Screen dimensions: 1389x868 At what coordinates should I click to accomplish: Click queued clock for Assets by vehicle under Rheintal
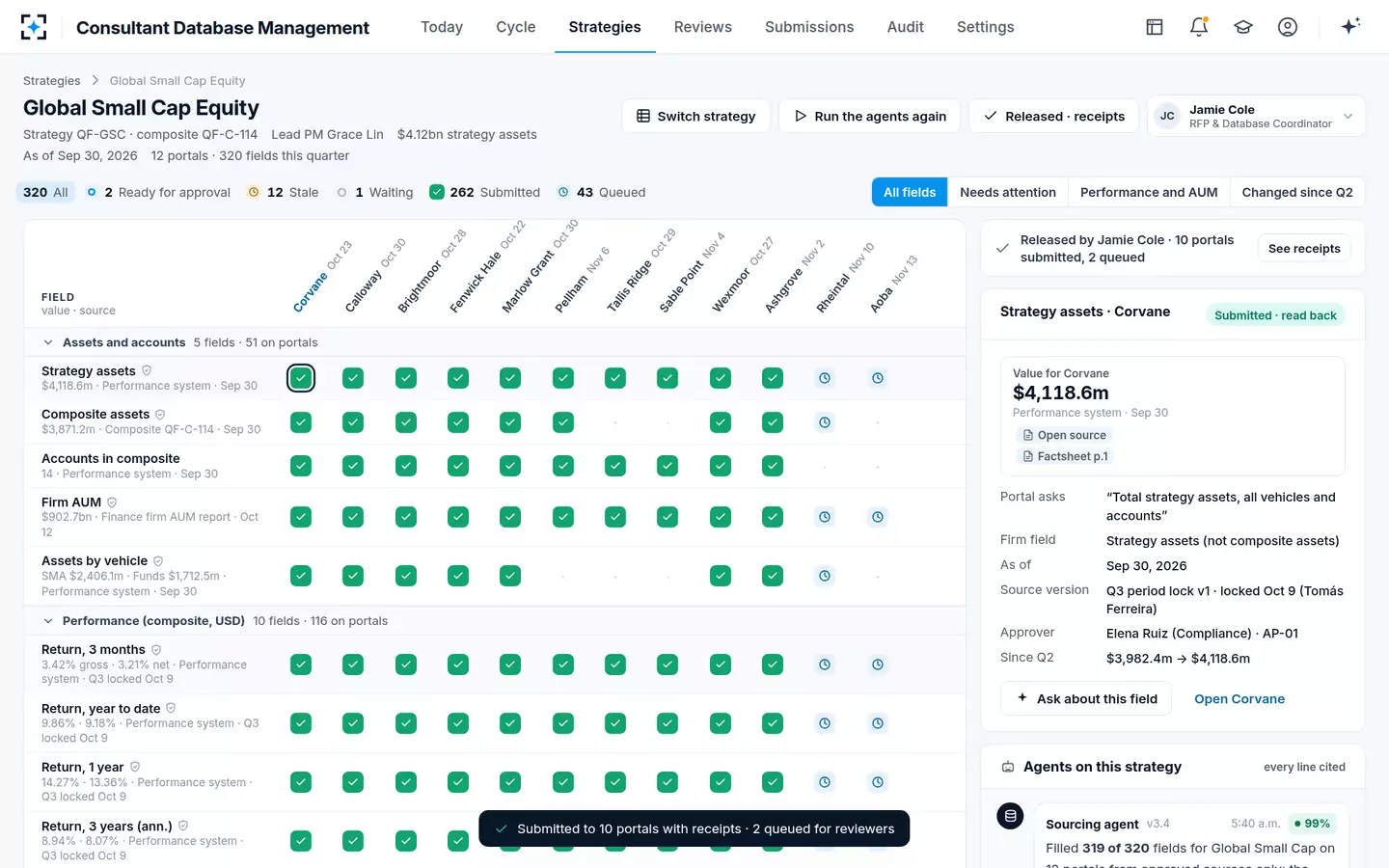click(825, 576)
